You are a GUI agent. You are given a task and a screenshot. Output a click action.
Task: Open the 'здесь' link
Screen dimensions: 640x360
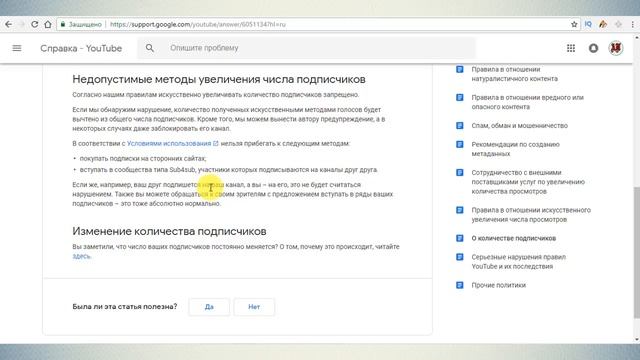tap(82, 256)
